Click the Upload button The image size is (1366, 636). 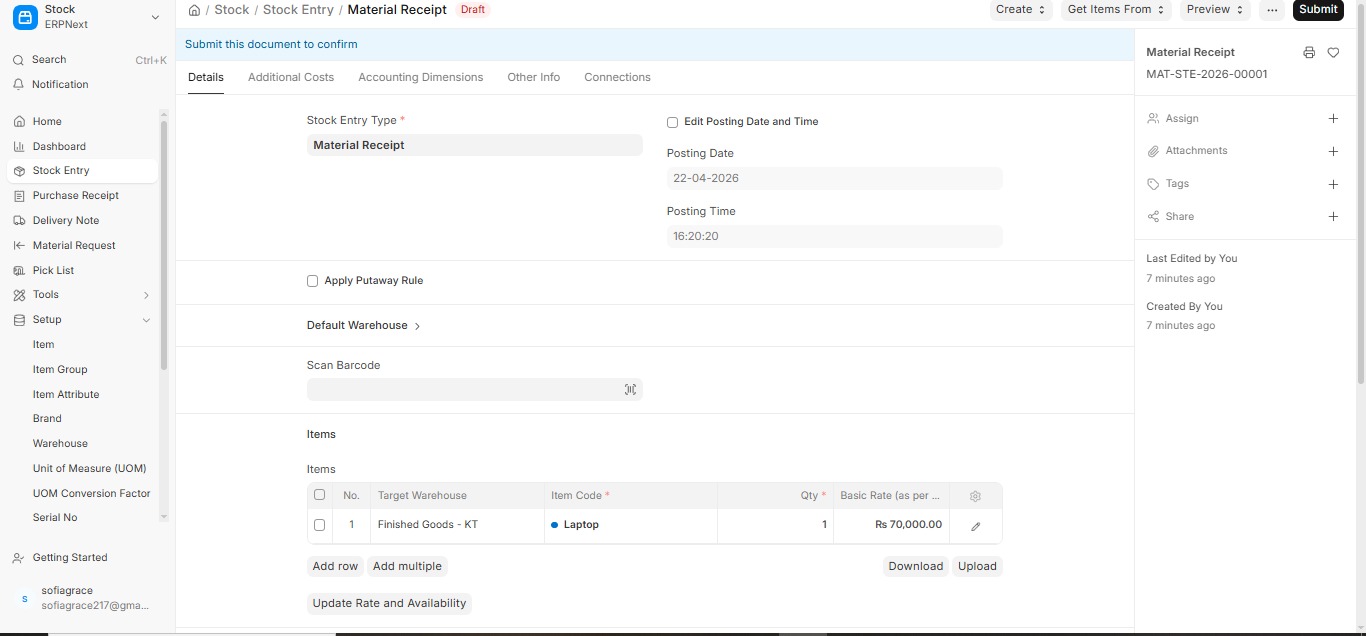(x=977, y=567)
